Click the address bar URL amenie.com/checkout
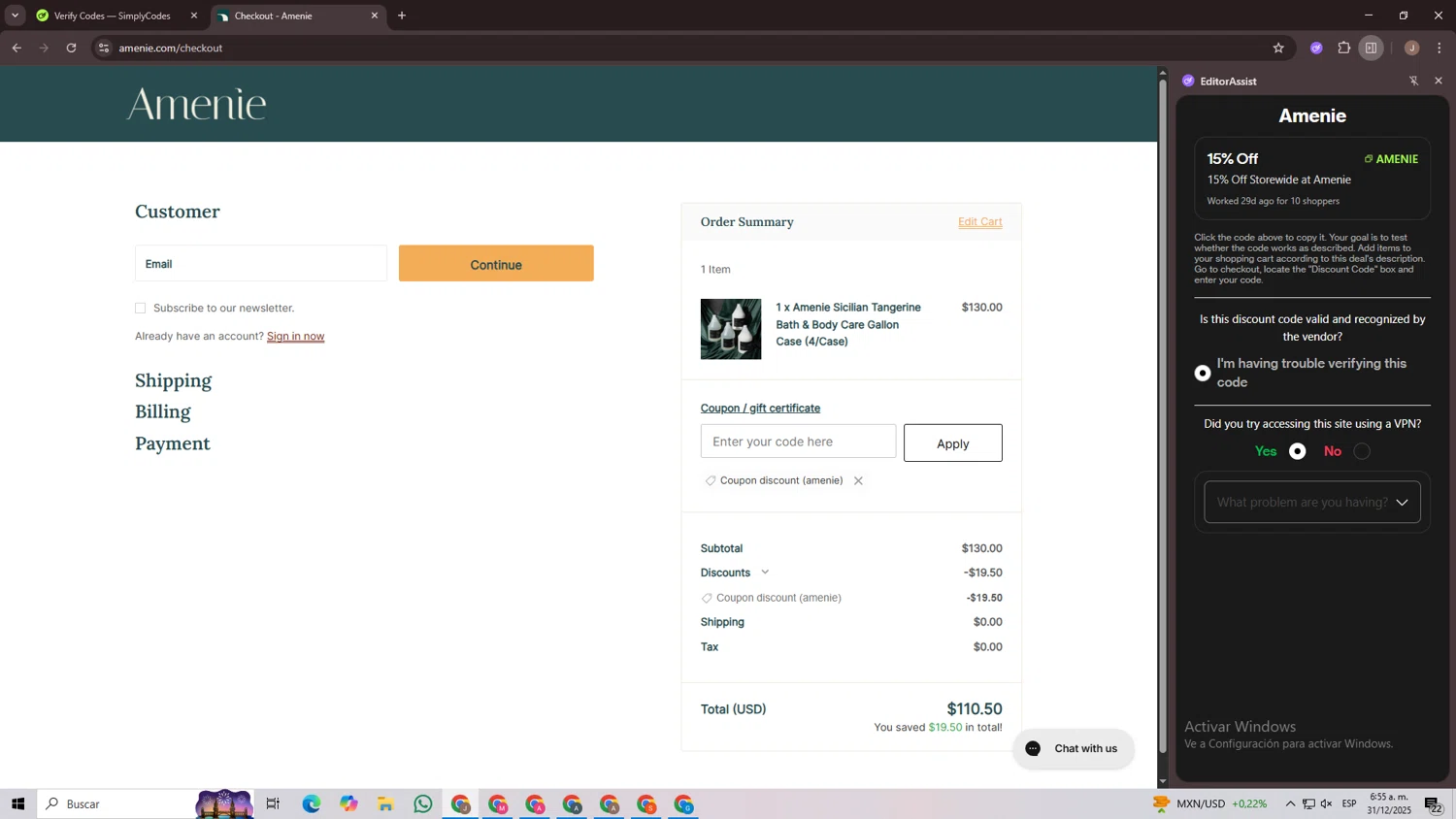The image size is (1456, 819). [x=171, y=48]
